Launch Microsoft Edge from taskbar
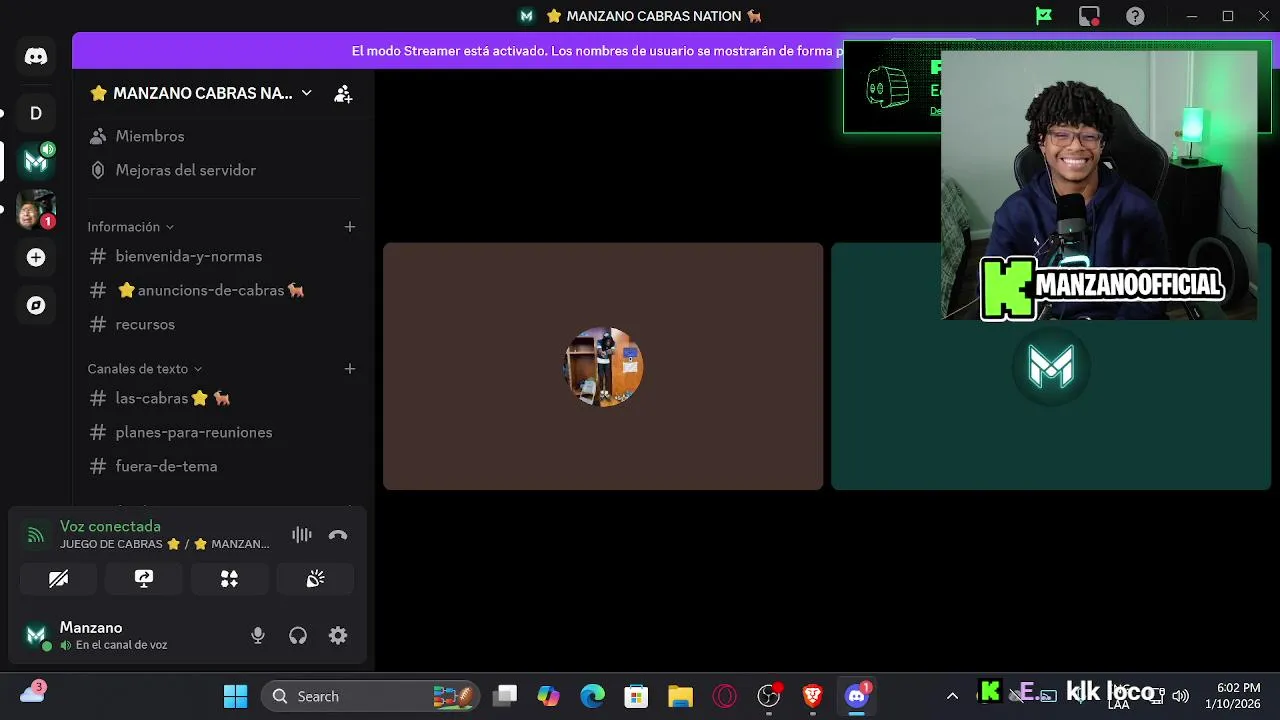 pos(593,696)
